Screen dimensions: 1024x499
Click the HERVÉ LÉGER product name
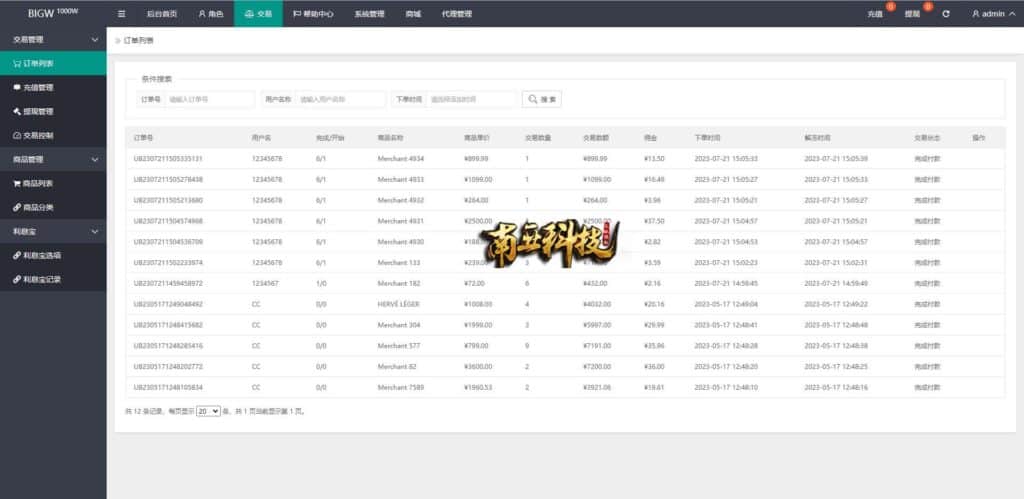pyautogui.click(x=398, y=304)
